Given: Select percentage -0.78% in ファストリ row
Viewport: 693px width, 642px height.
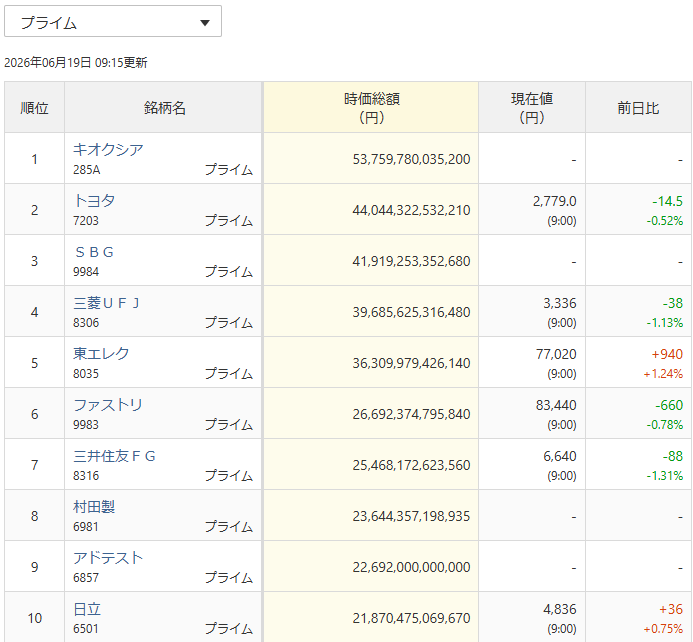Looking at the screenshot, I should 665,425.
